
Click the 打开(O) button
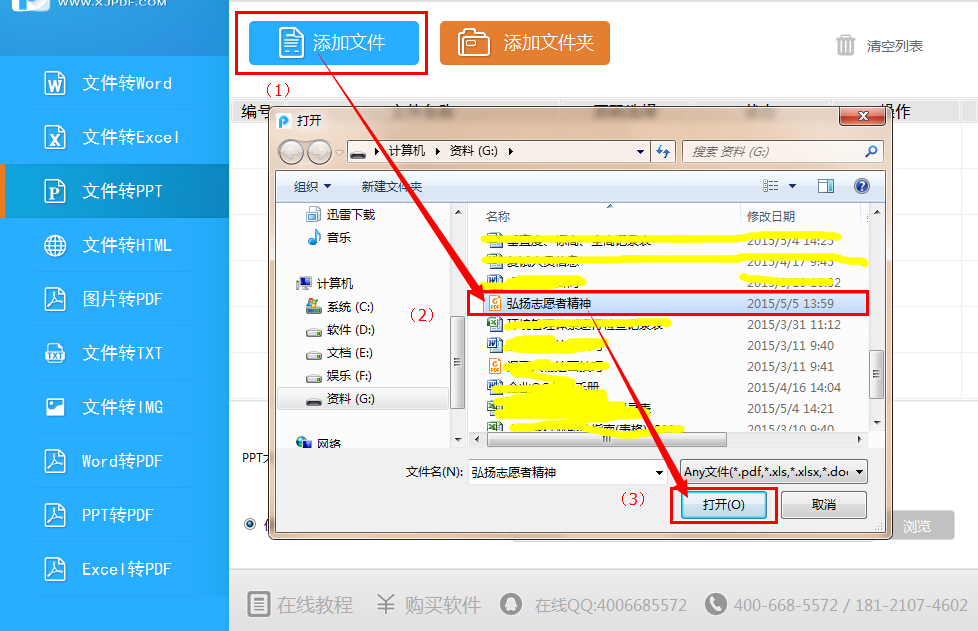pos(724,505)
